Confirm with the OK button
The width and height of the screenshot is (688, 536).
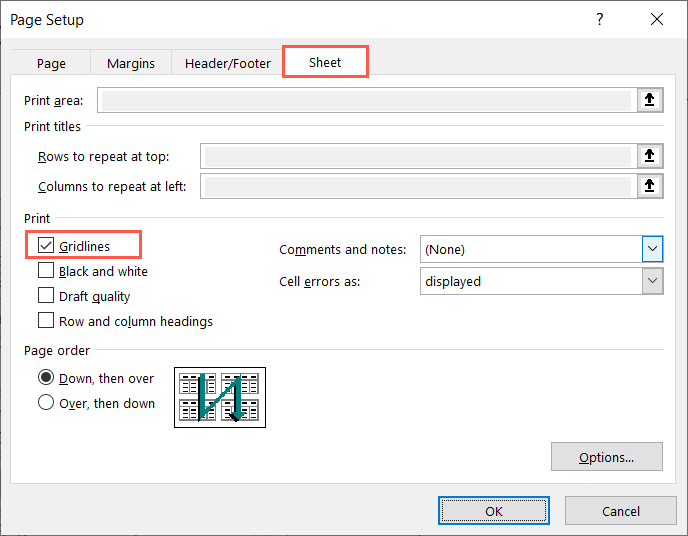494,511
